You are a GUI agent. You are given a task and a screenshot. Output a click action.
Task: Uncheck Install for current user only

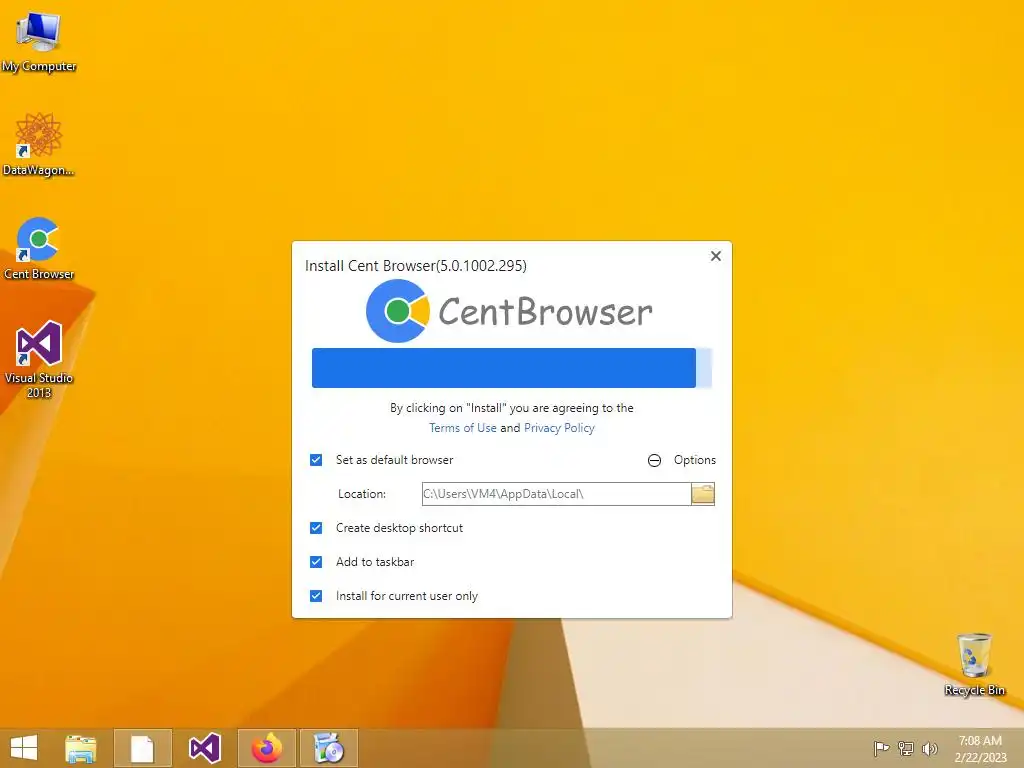coord(316,596)
